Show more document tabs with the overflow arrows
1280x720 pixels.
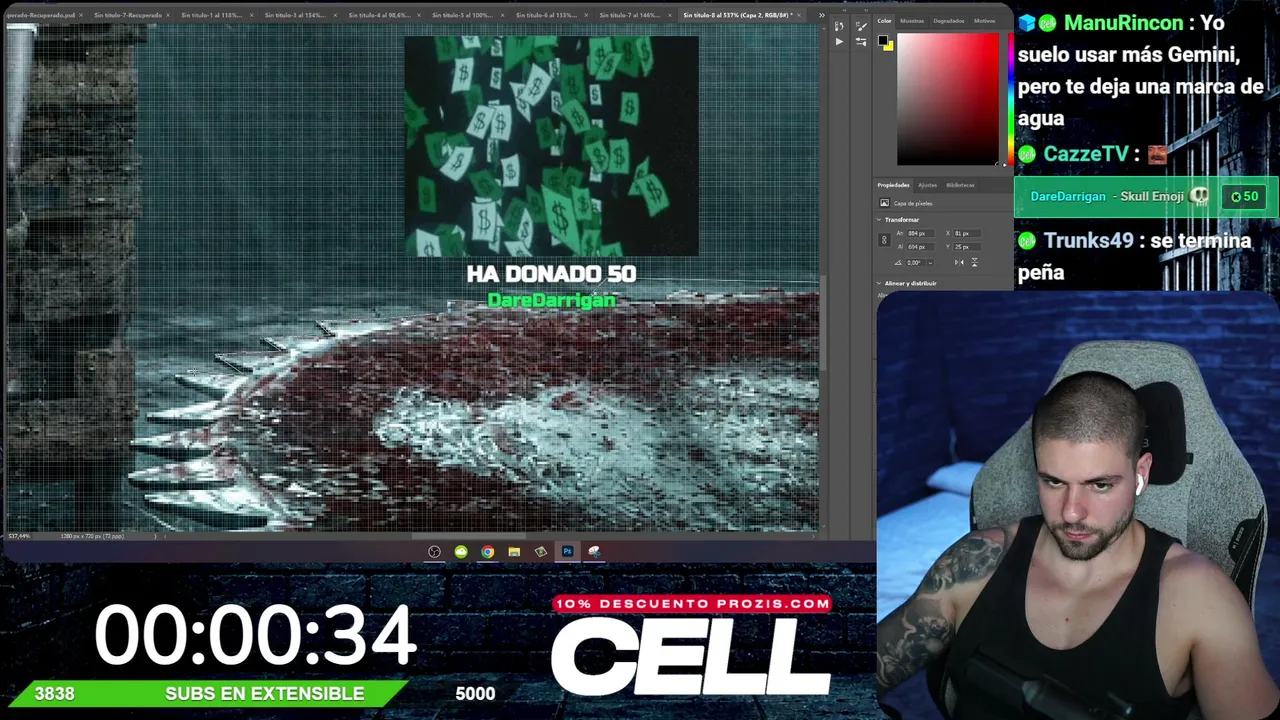click(x=822, y=15)
